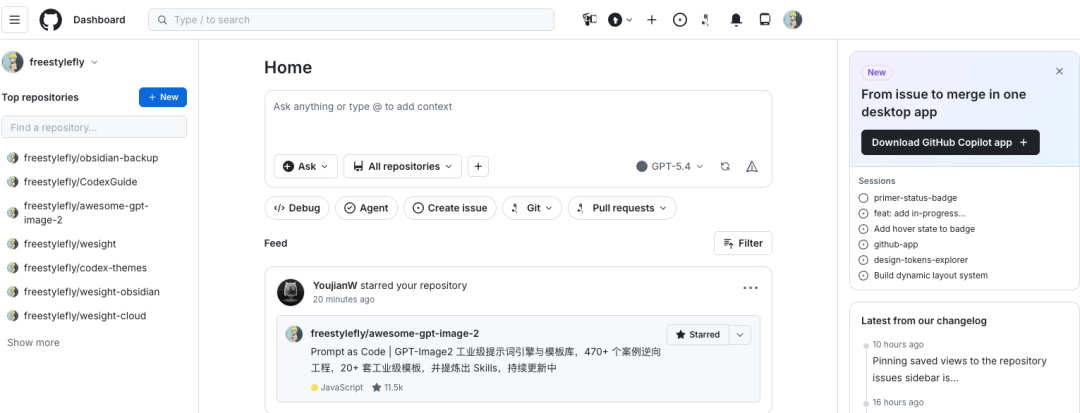Viewport: 1080px width, 413px height.
Task: Click the github-app session status icon
Action: pos(864,244)
